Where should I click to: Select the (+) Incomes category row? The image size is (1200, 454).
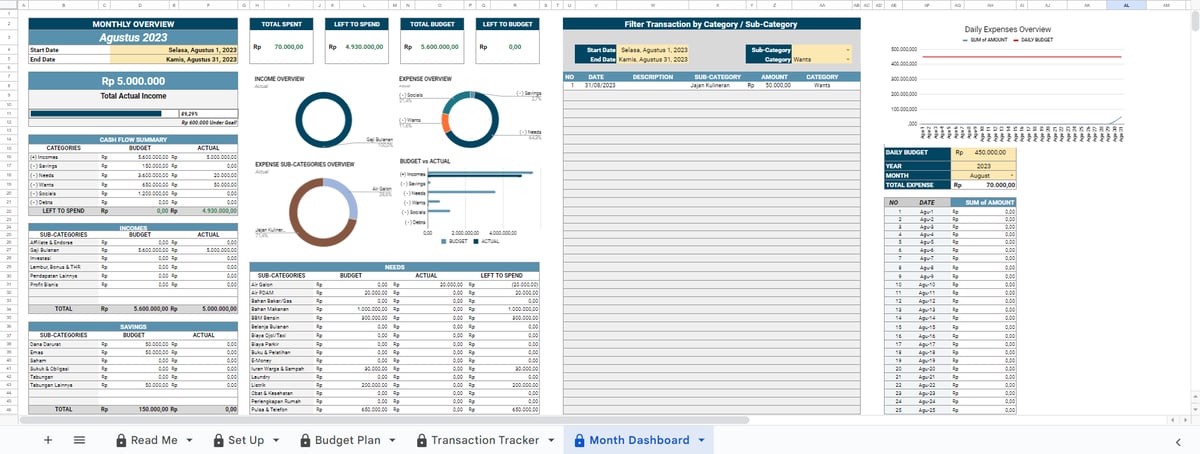133,157
